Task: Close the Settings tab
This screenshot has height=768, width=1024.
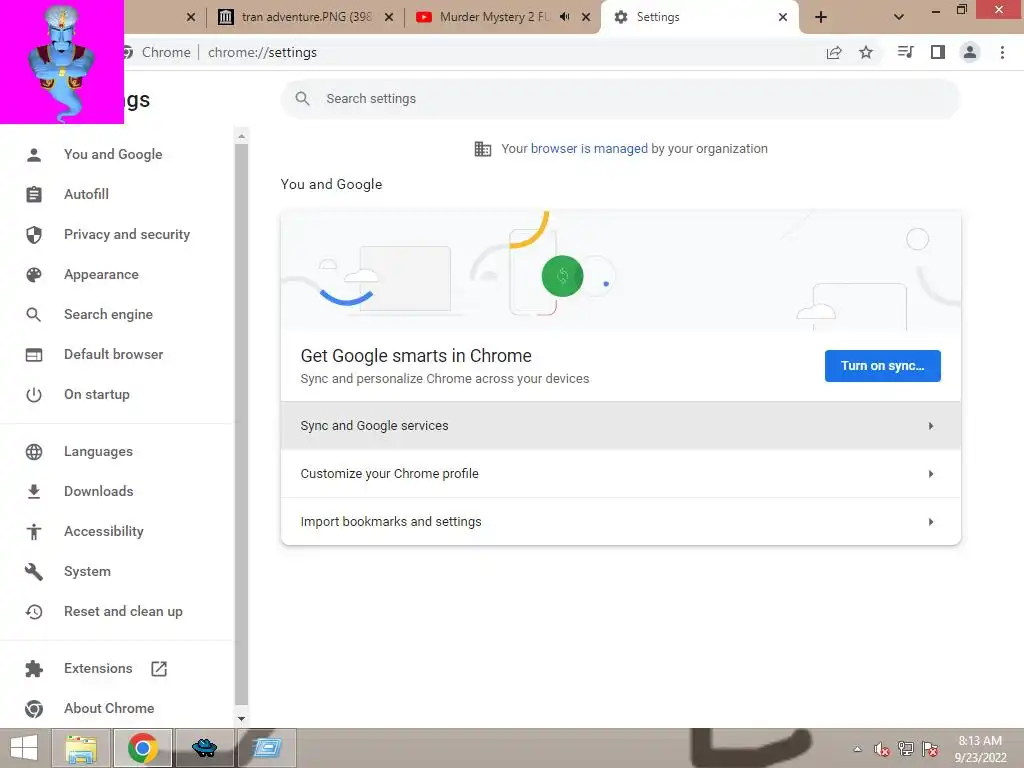Action: [x=782, y=17]
